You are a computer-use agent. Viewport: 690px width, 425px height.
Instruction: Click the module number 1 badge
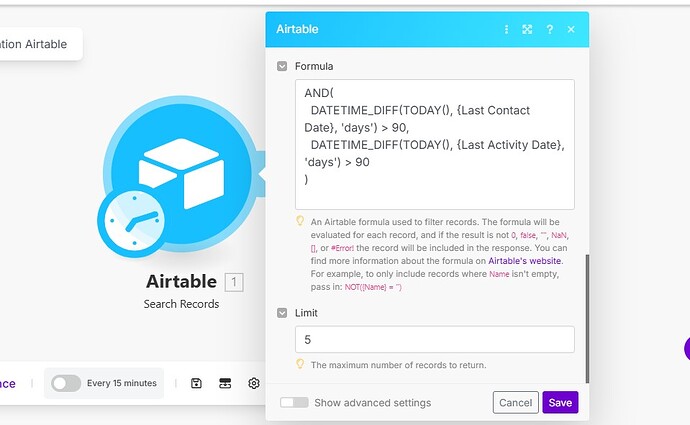coord(234,282)
